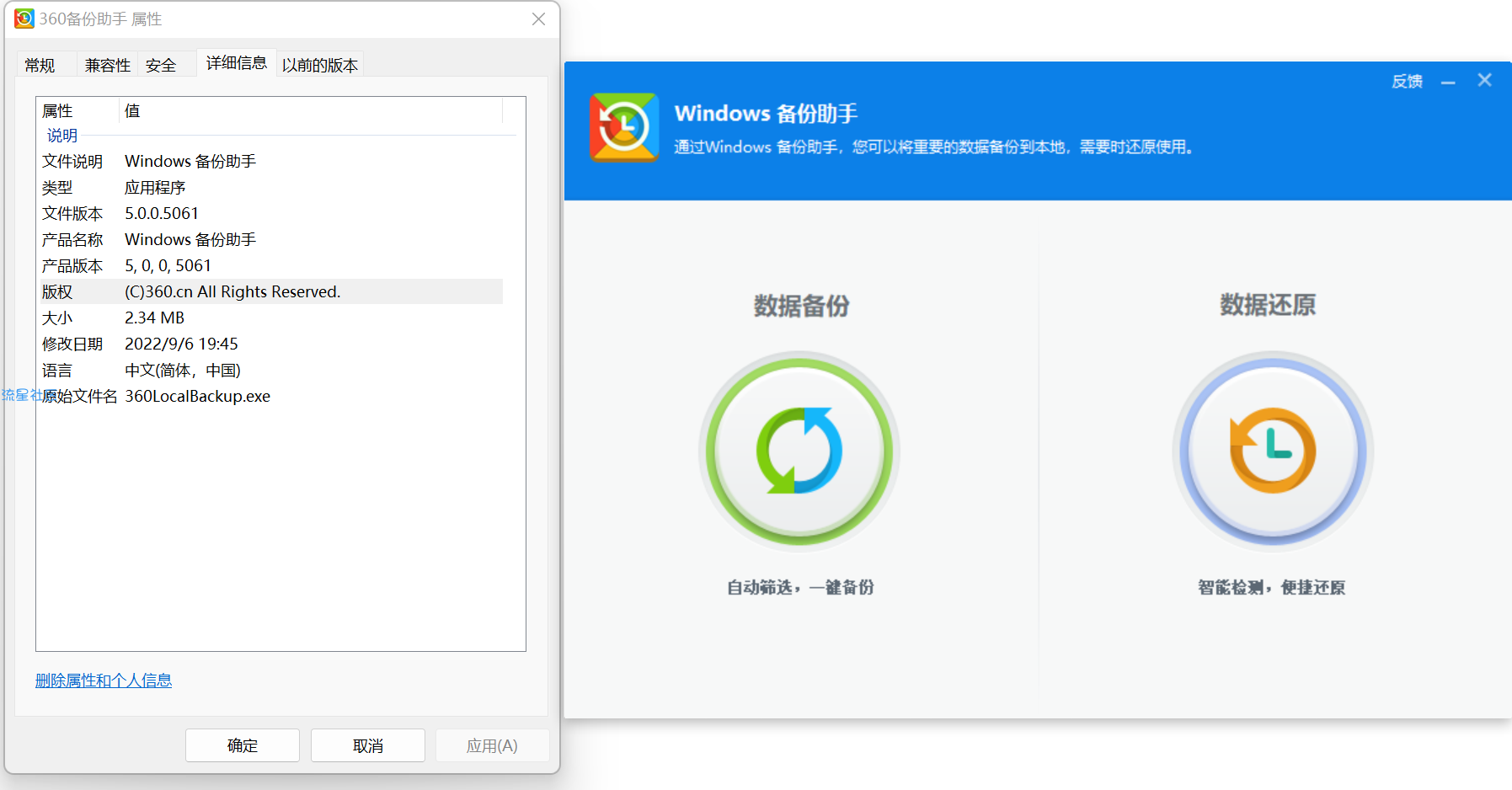Click the 确定 button
1512x790 pixels.
(x=243, y=745)
